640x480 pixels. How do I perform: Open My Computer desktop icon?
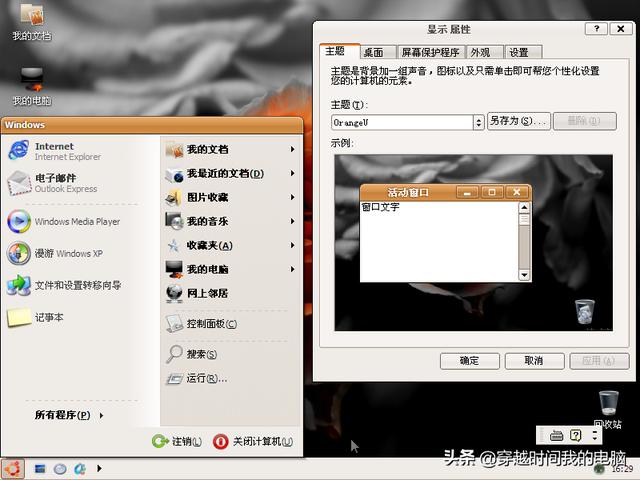(x=32, y=87)
